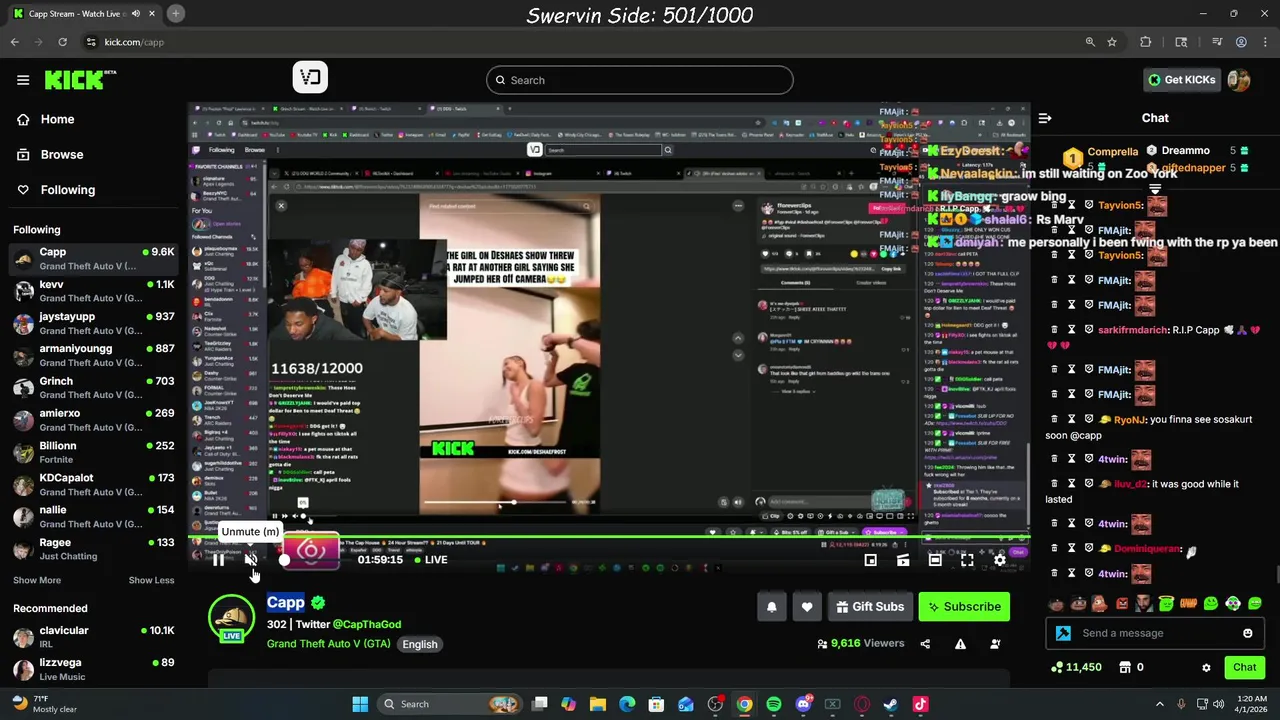Open armaniyoungg channel in Following list

pyautogui.click(x=93, y=355)
